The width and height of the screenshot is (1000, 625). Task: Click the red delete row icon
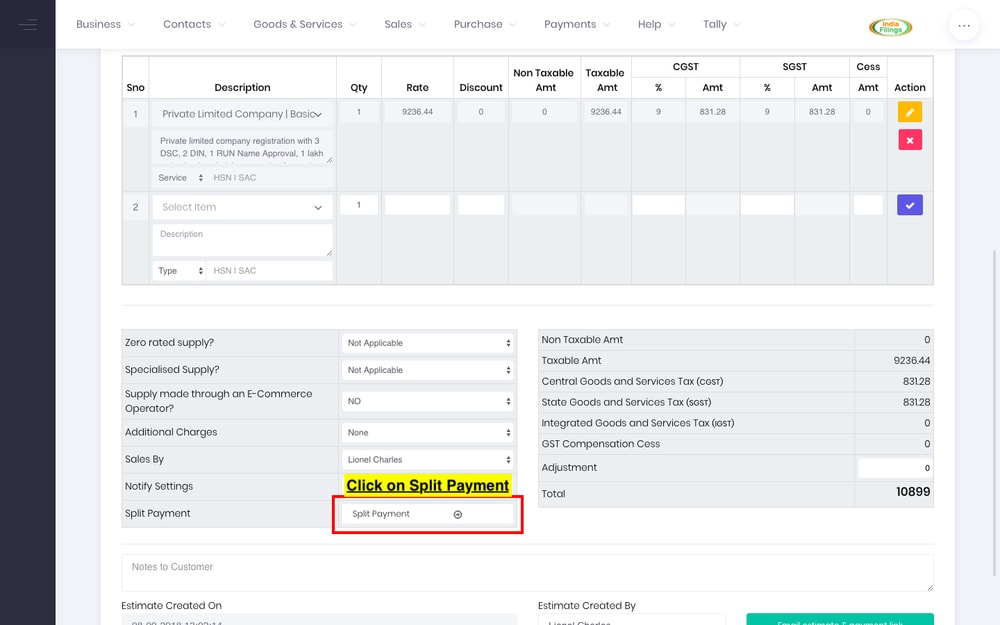(909, 140)
